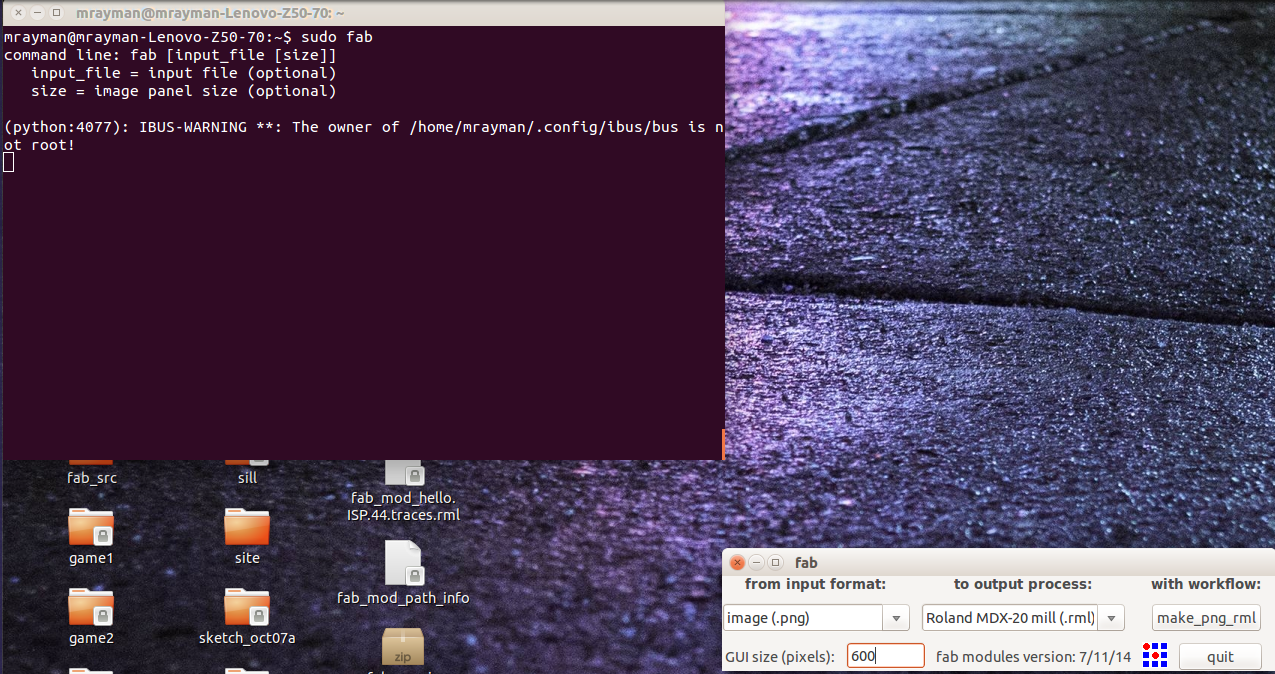Click the terminal scrollbar handle
This screenshot has width=1275, height=674.
coord(723,444)
